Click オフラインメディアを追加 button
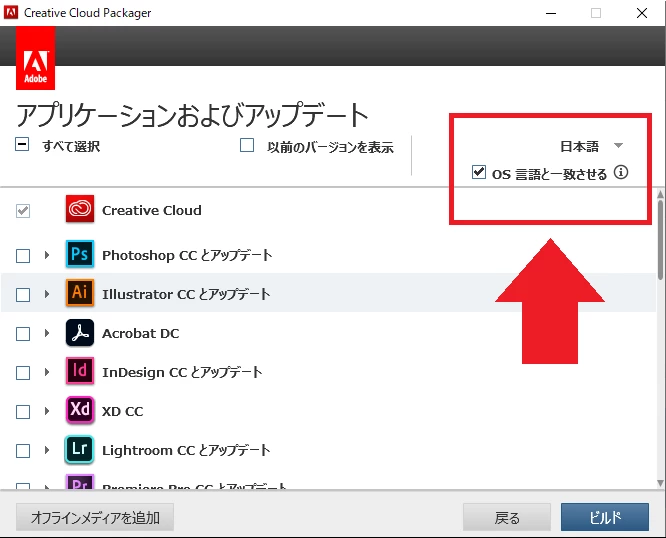Image resolution: width=666 pixels, height=538 pixels. 95,517
